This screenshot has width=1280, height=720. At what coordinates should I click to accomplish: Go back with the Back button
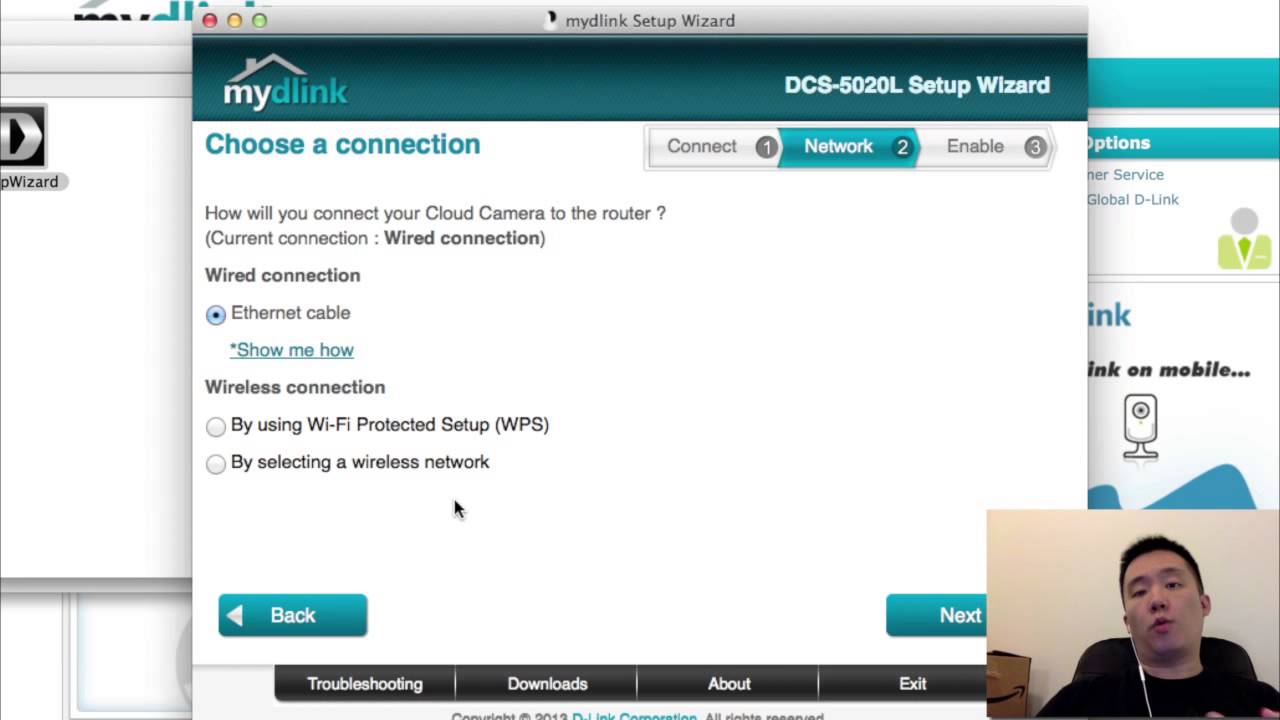[293, 615]
